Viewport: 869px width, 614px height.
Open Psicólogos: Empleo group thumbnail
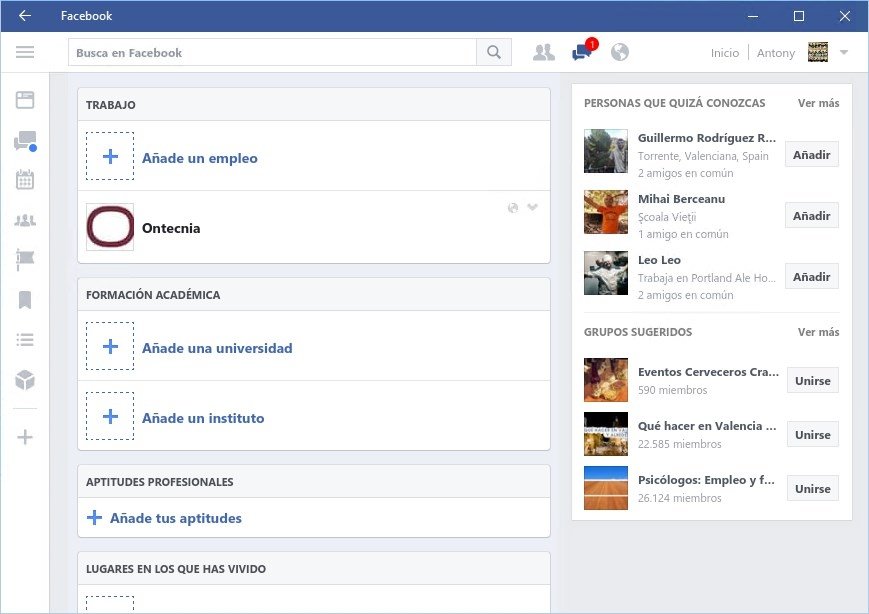coord(606,488)
